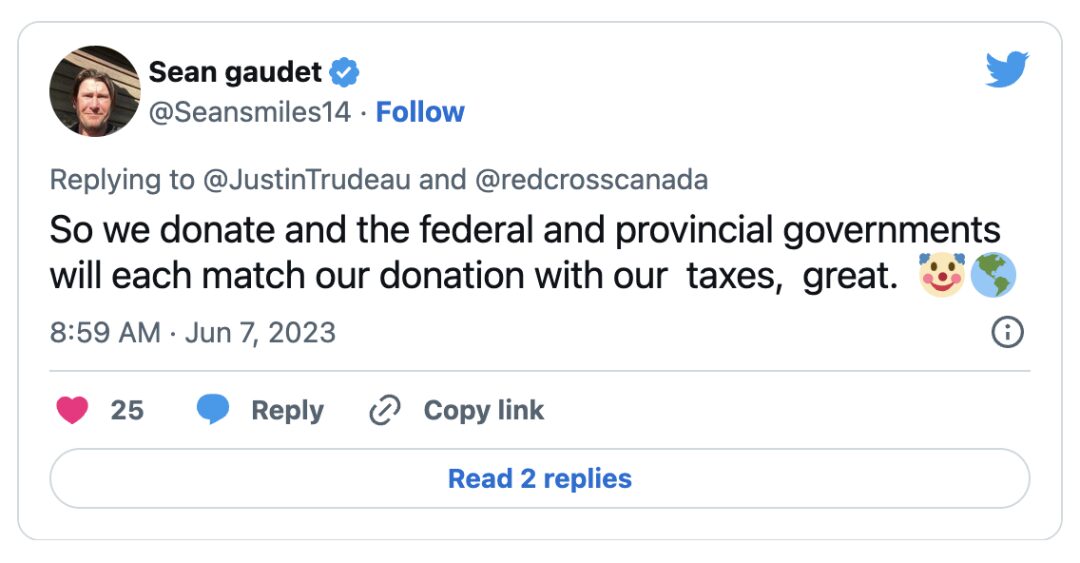Open the Sean gaudet display name

tap(235, 72)
